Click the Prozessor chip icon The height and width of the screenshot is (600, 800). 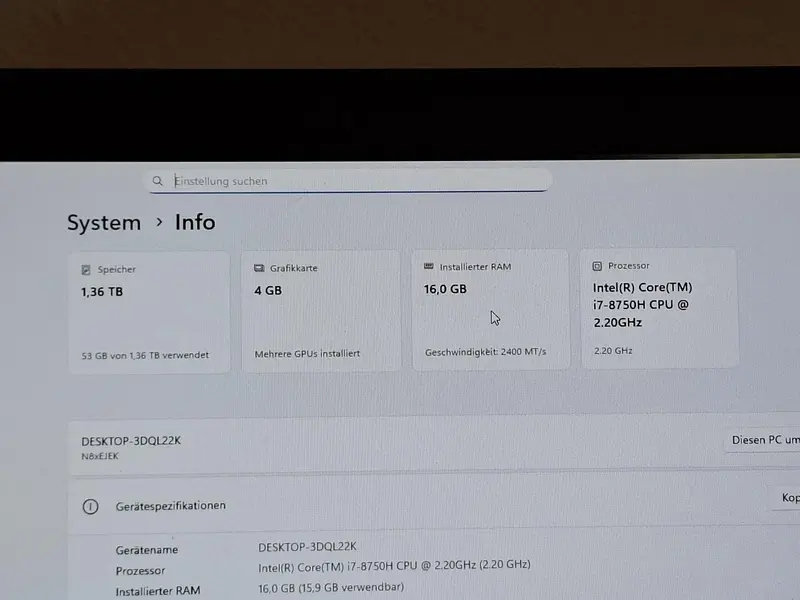597,266
